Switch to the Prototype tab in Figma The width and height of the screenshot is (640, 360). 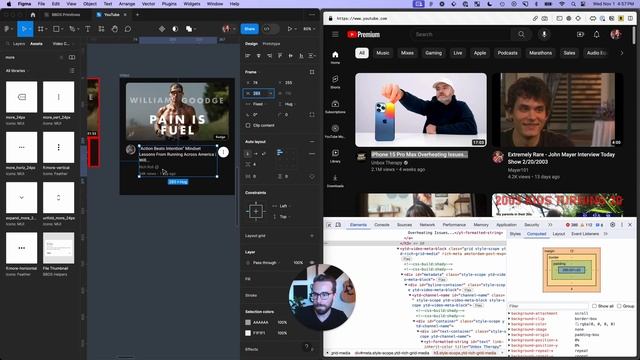point(271,44)
